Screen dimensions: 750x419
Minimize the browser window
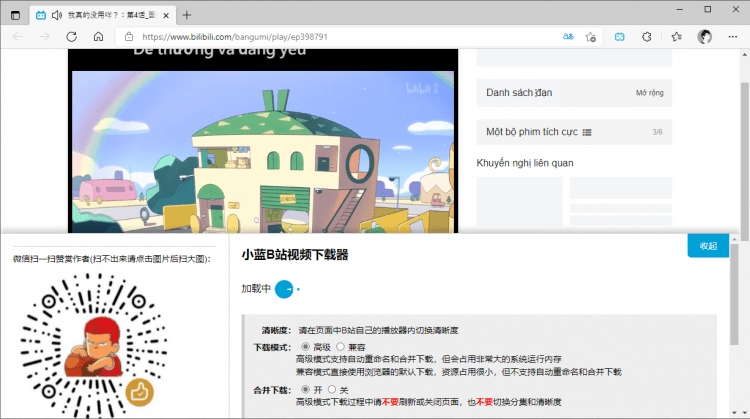pyautogui.click(x=680, y=9)
